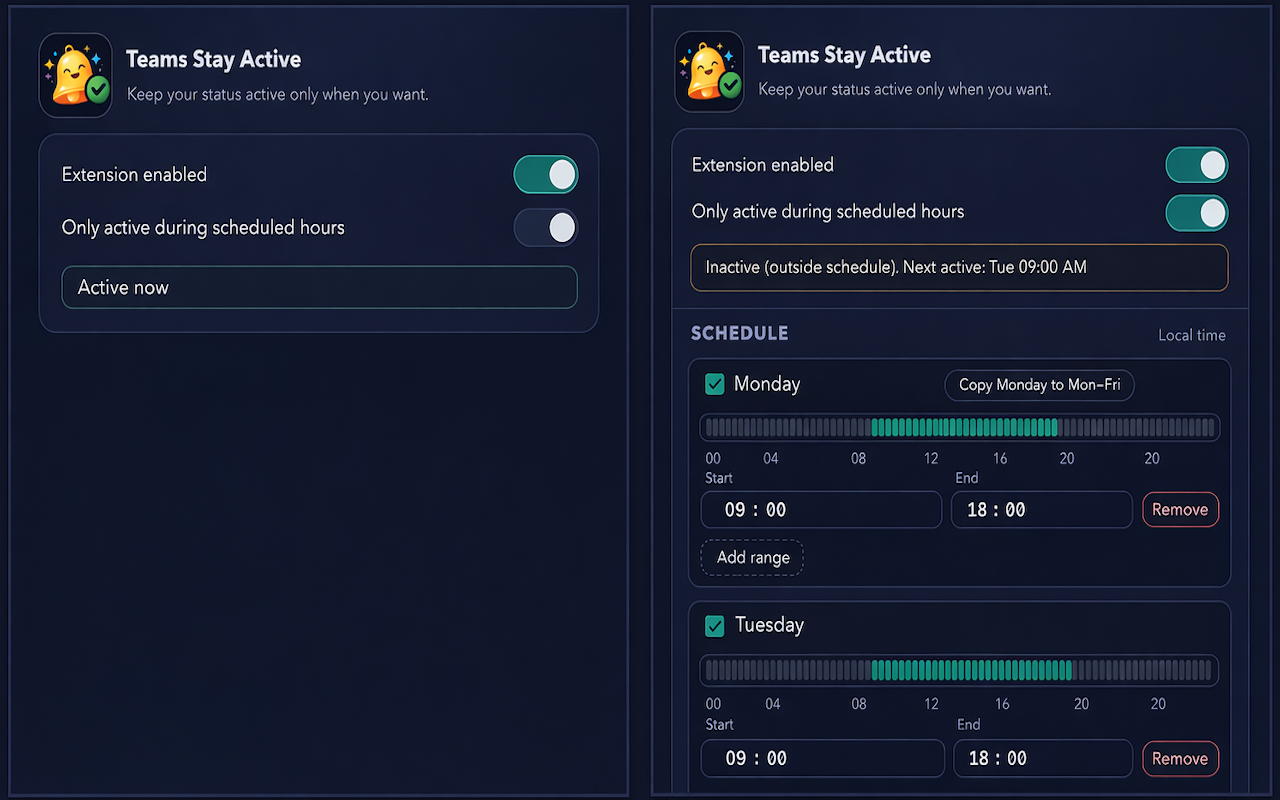Click Tuesday's End time field

pyautogui.click(x=1043, y=759)
